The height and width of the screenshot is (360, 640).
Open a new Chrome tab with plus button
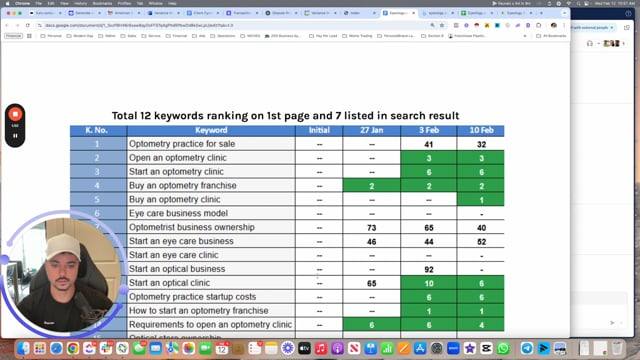click(x=541, y=13)
